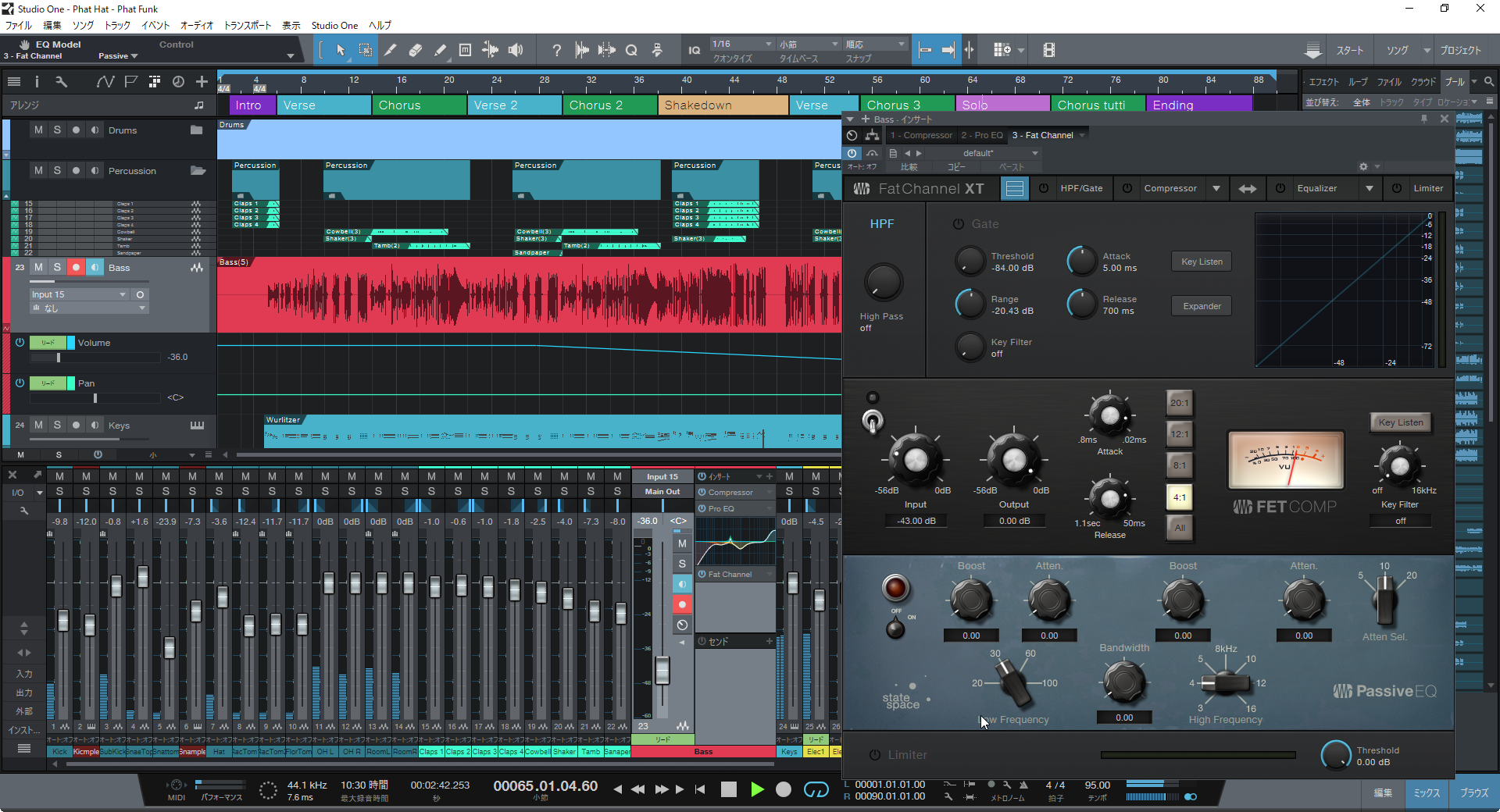The width and height of the screenshot is (1500, 812).
Task: Open track inspector info icon
Action: tap(37, 81)
